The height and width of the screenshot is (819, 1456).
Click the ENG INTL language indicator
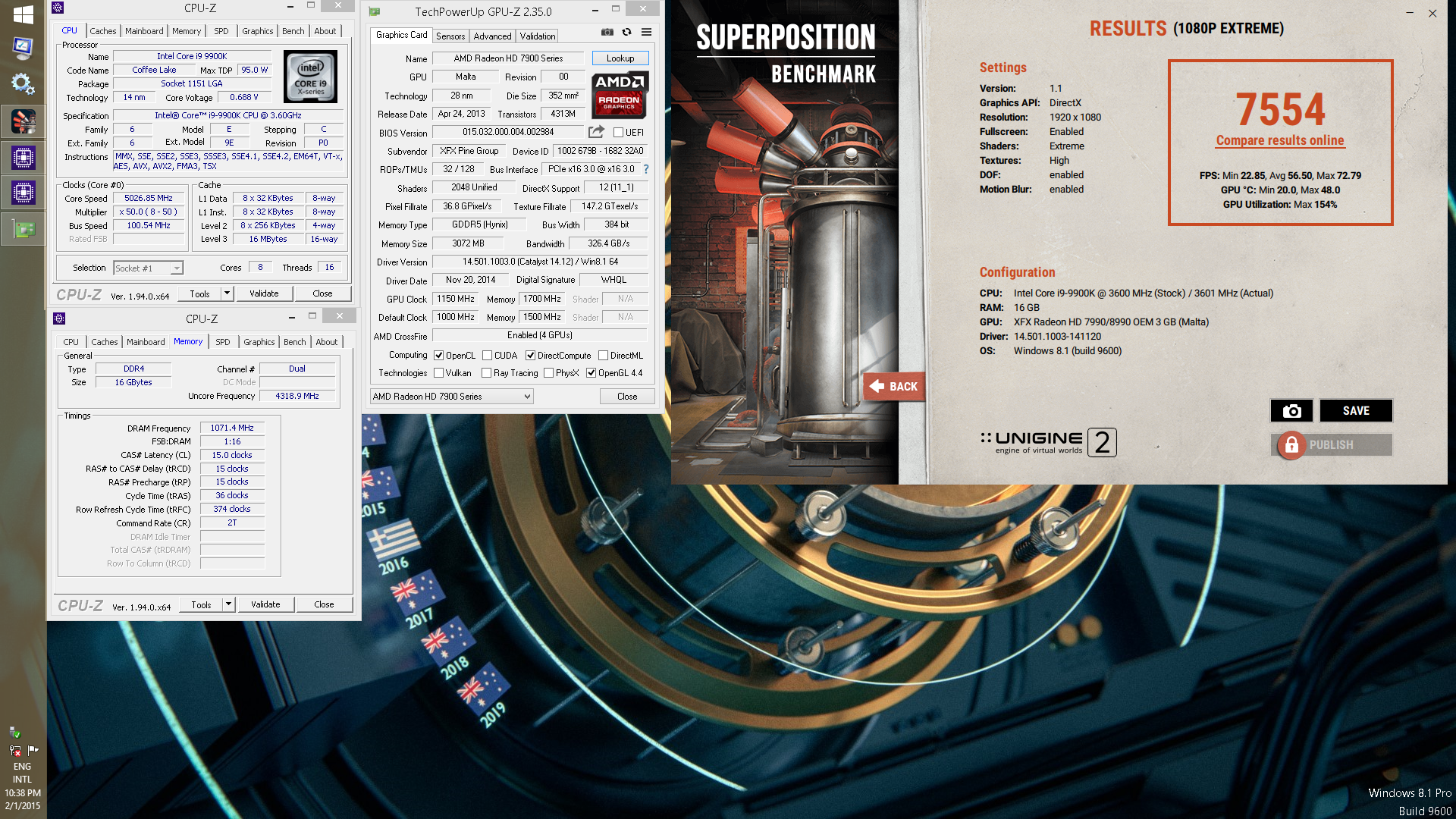pos(23,773)
